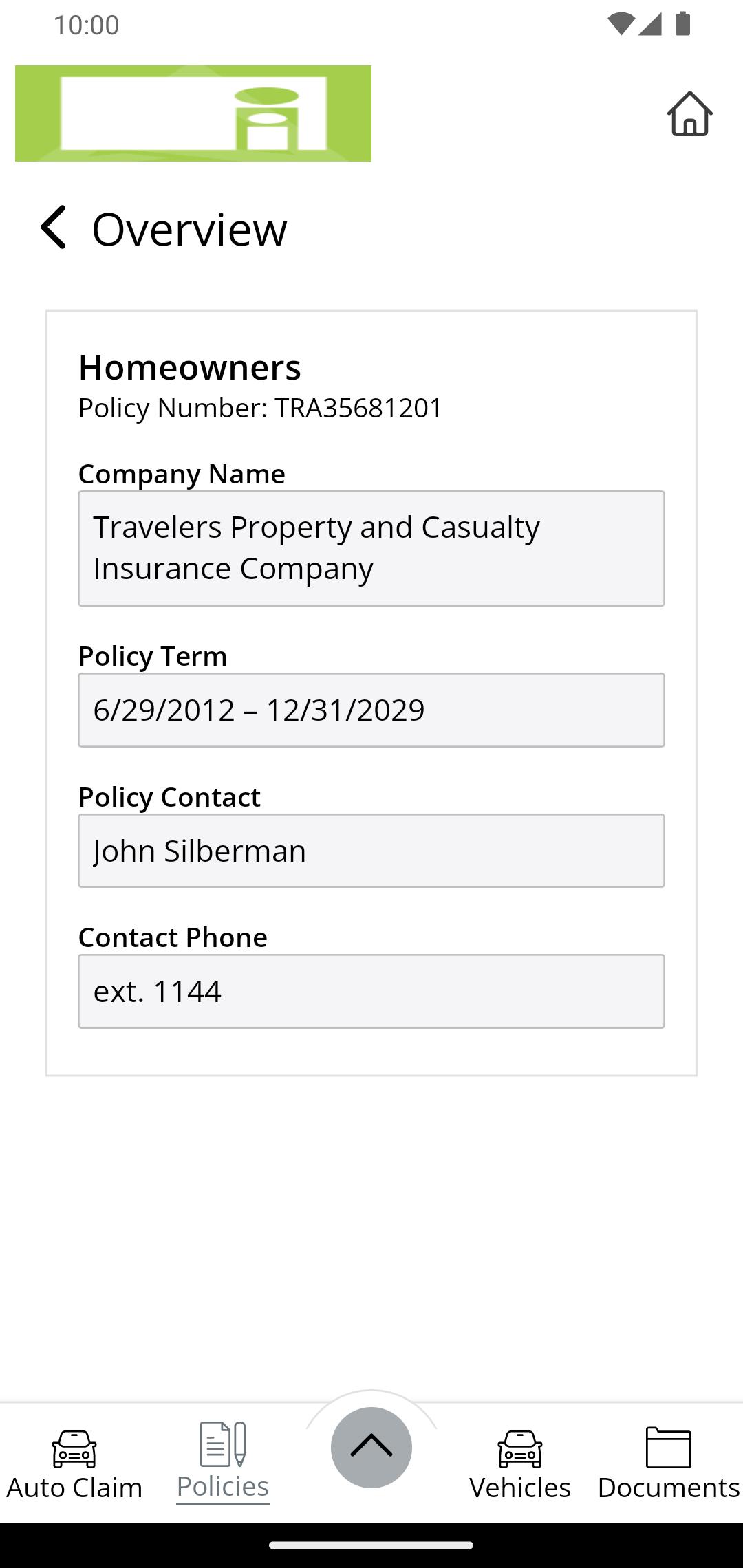Select the Policy Contact field
Viewport: 743px width, 1568px height.
371,851
